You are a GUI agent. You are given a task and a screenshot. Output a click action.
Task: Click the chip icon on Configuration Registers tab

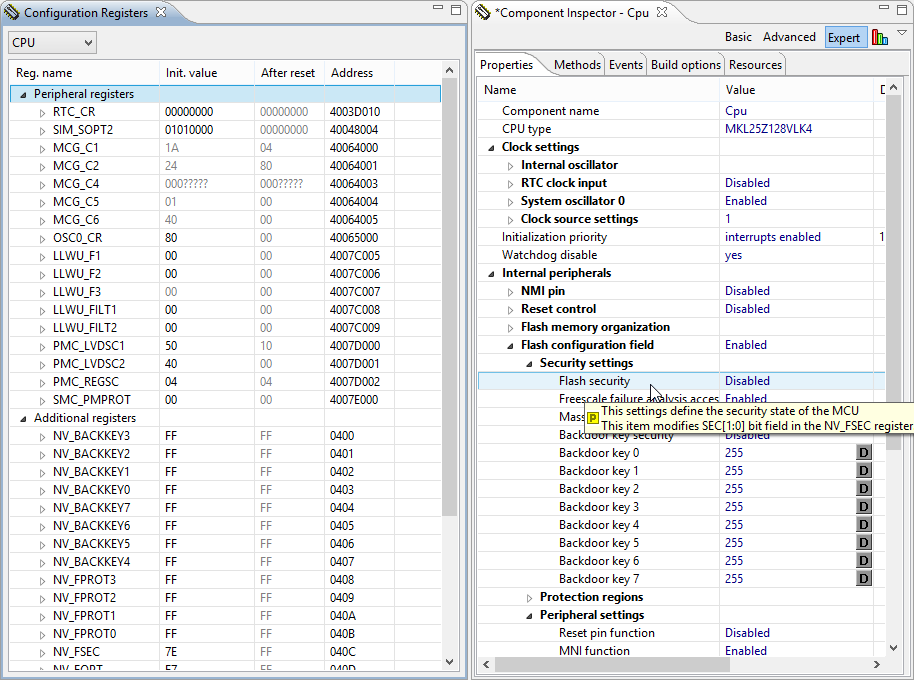coord(12,12)
